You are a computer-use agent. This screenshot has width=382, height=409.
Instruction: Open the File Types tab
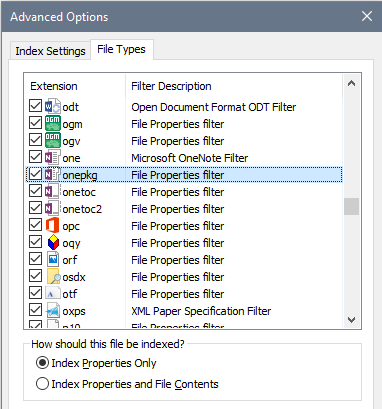point(121,49)
